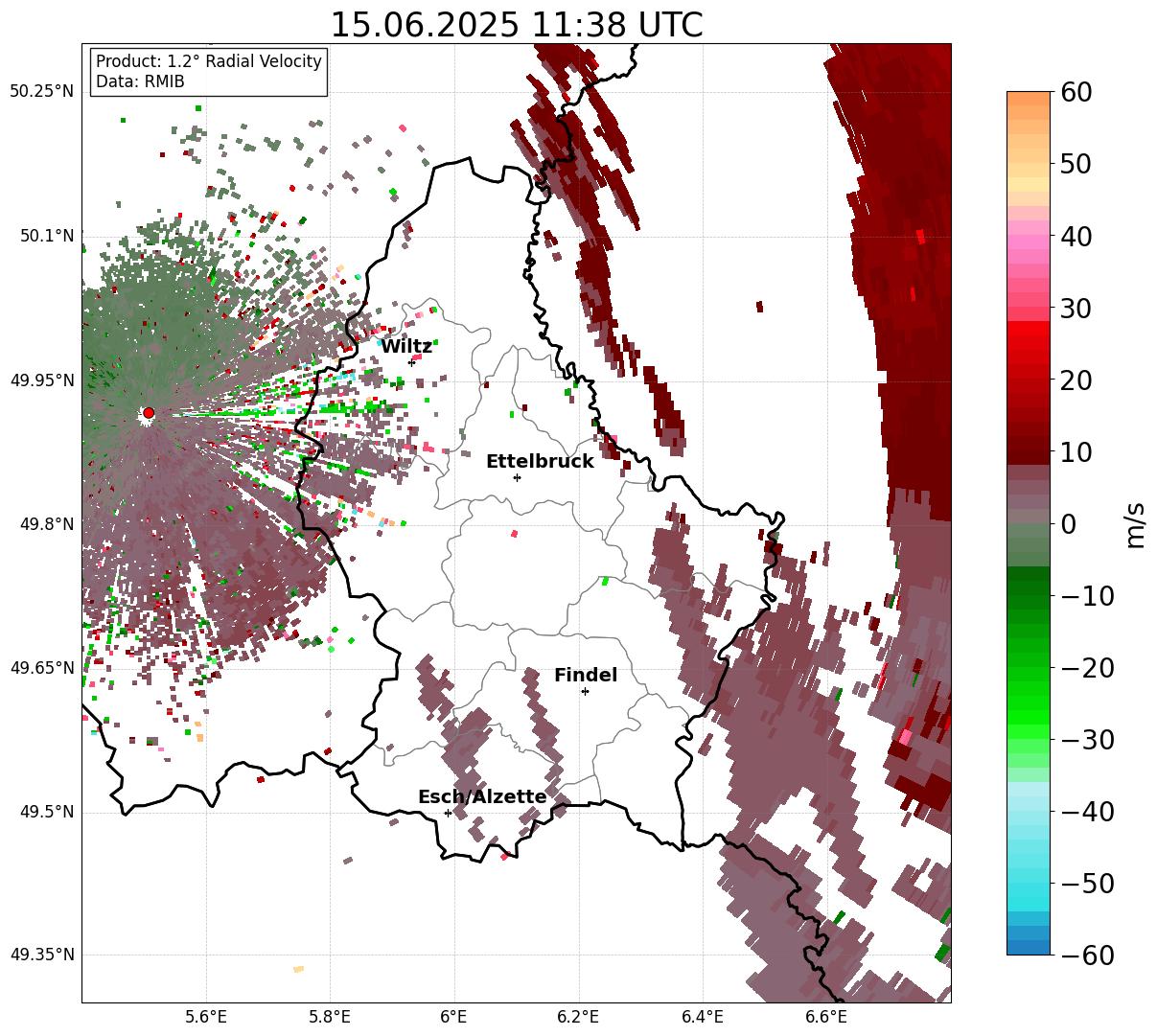Click the 50.25°N latitude tick label

pos(41,92)
